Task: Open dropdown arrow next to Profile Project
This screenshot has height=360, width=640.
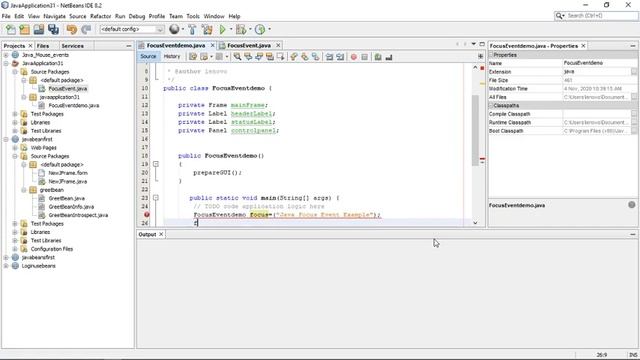Action: pos(269,29)
